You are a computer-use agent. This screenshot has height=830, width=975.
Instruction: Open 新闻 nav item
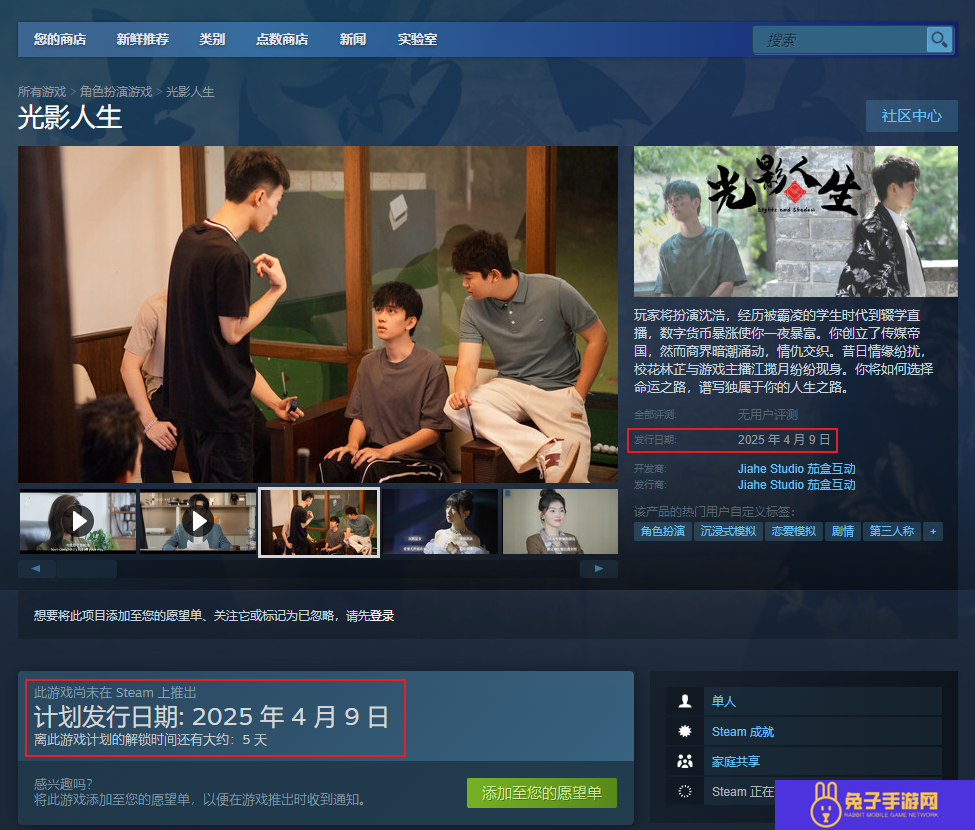click(x=353, y=39)
